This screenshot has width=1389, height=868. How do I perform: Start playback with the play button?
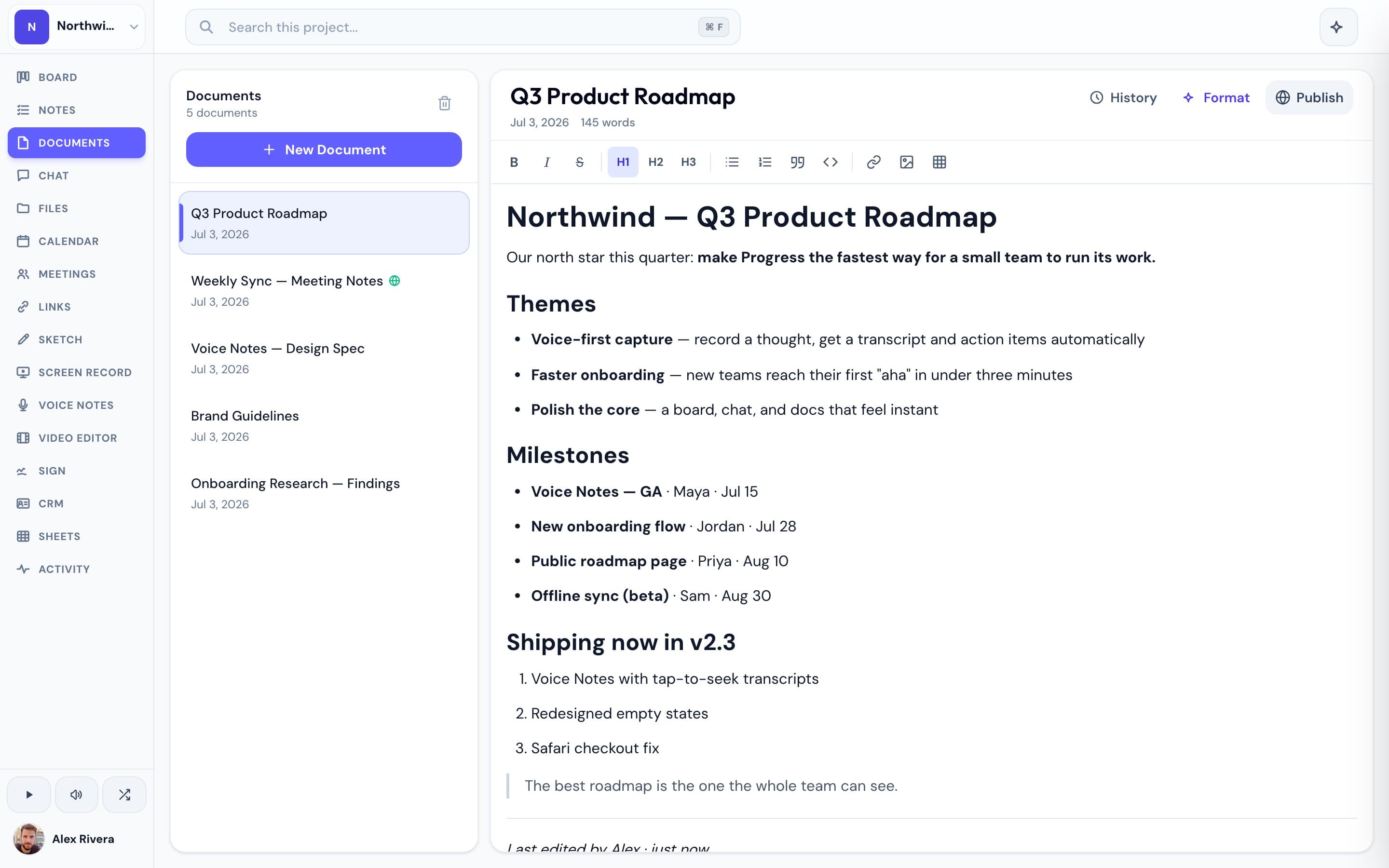click(x=29, y=795)
